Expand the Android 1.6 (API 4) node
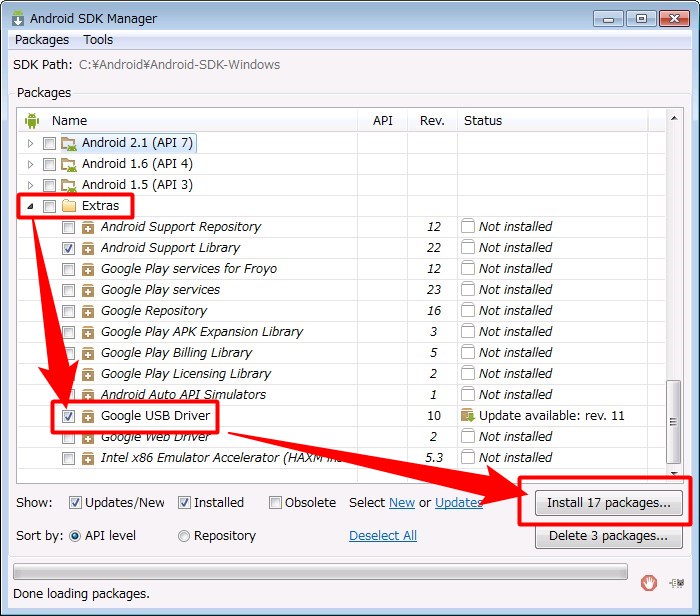 (30, 164)
